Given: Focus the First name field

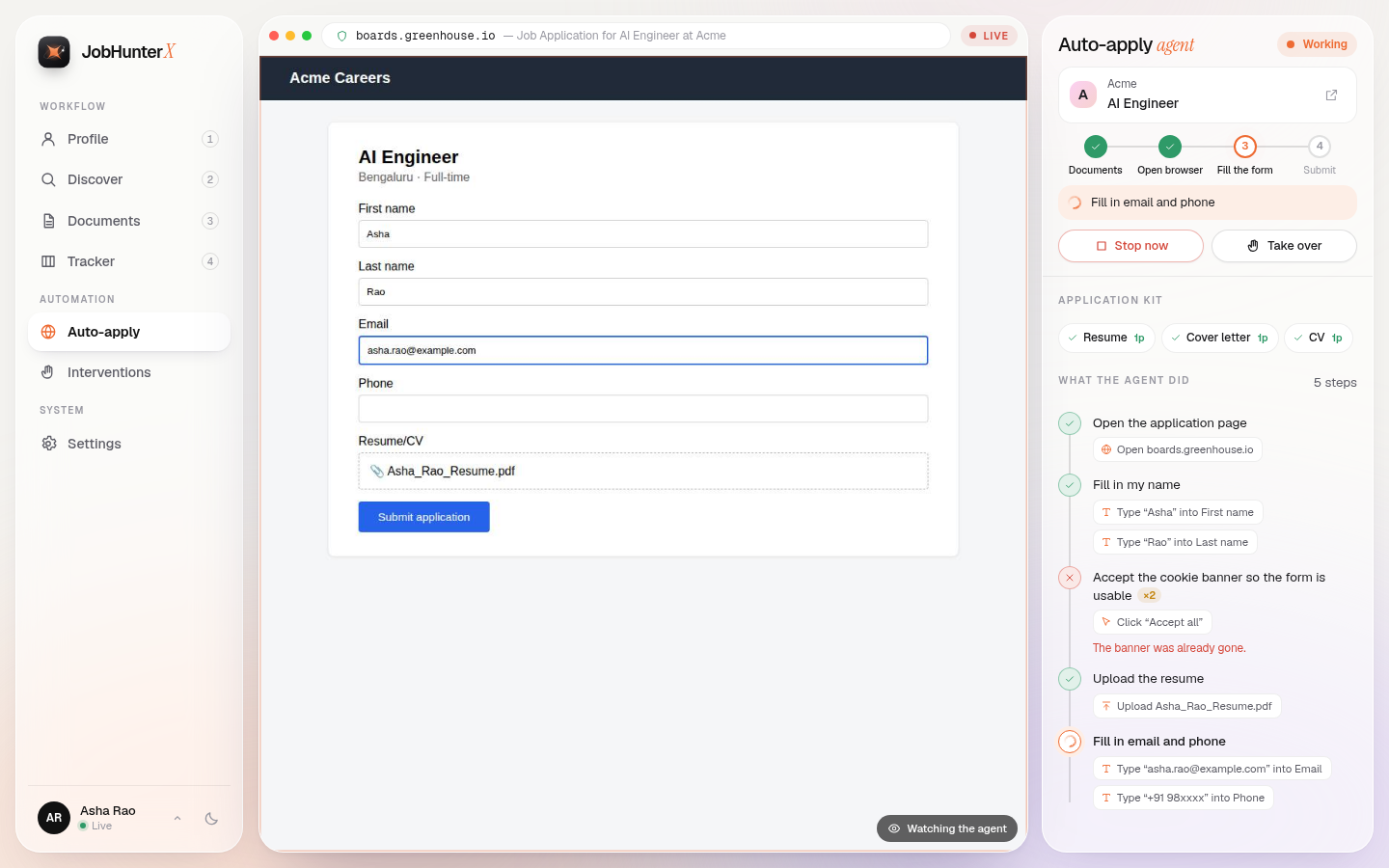Looking at the screenshot, I should pos(643,234).
